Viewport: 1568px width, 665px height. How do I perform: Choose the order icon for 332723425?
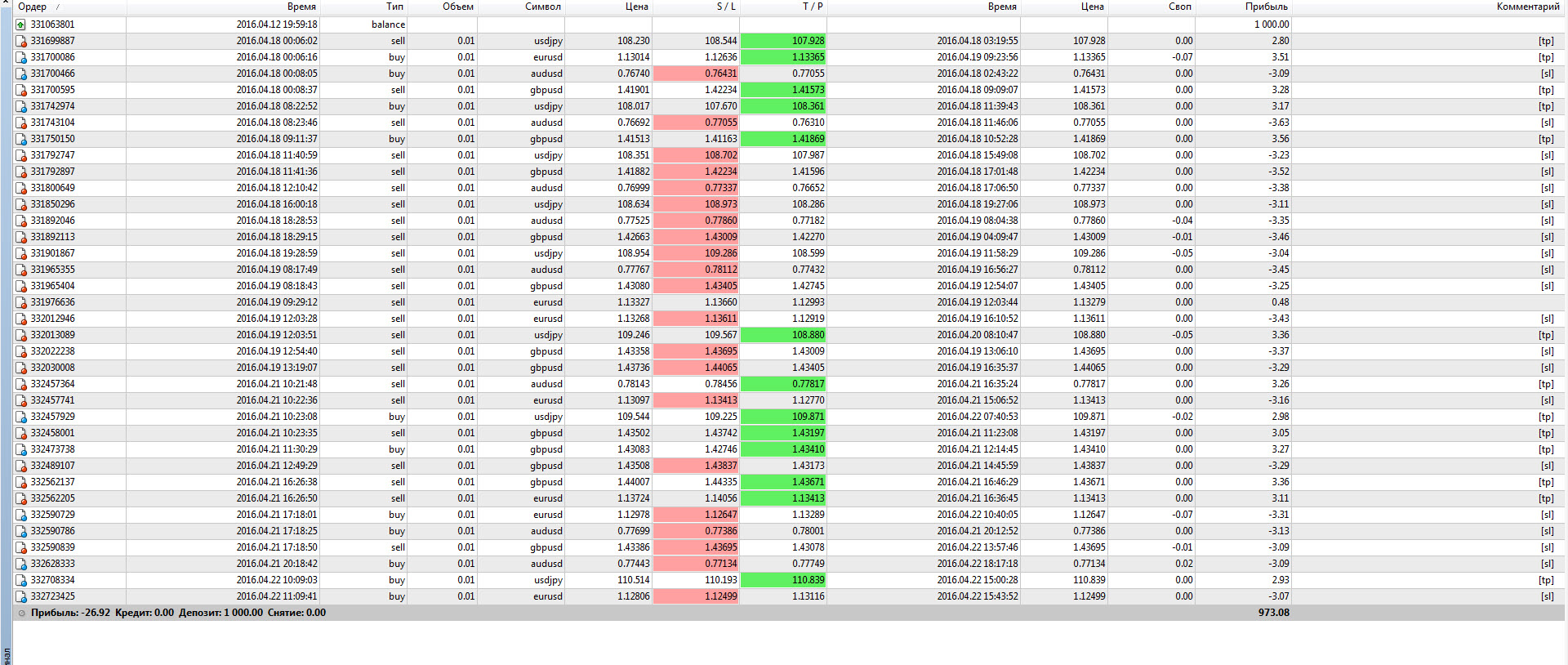[21, 596]
